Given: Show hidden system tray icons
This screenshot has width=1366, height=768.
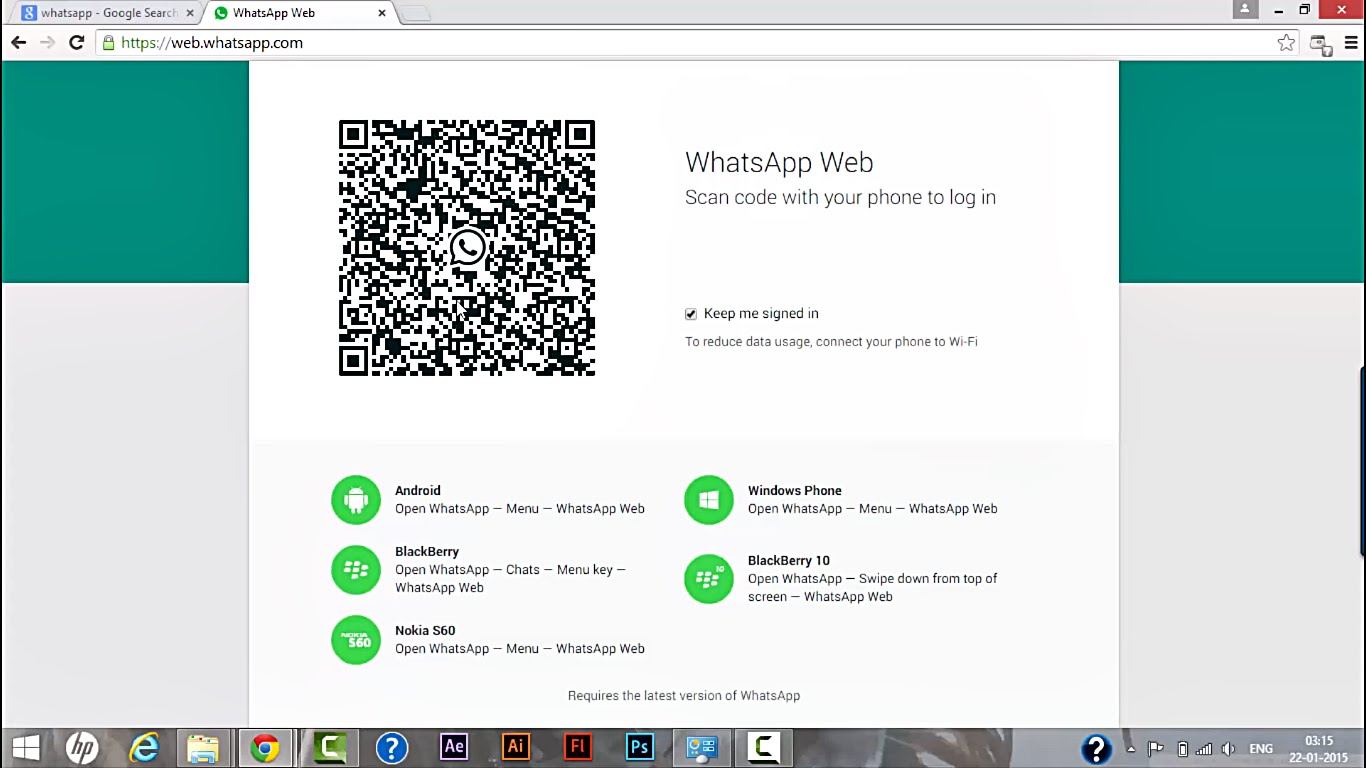Looking at the screenshot, I should [1131, 749].
